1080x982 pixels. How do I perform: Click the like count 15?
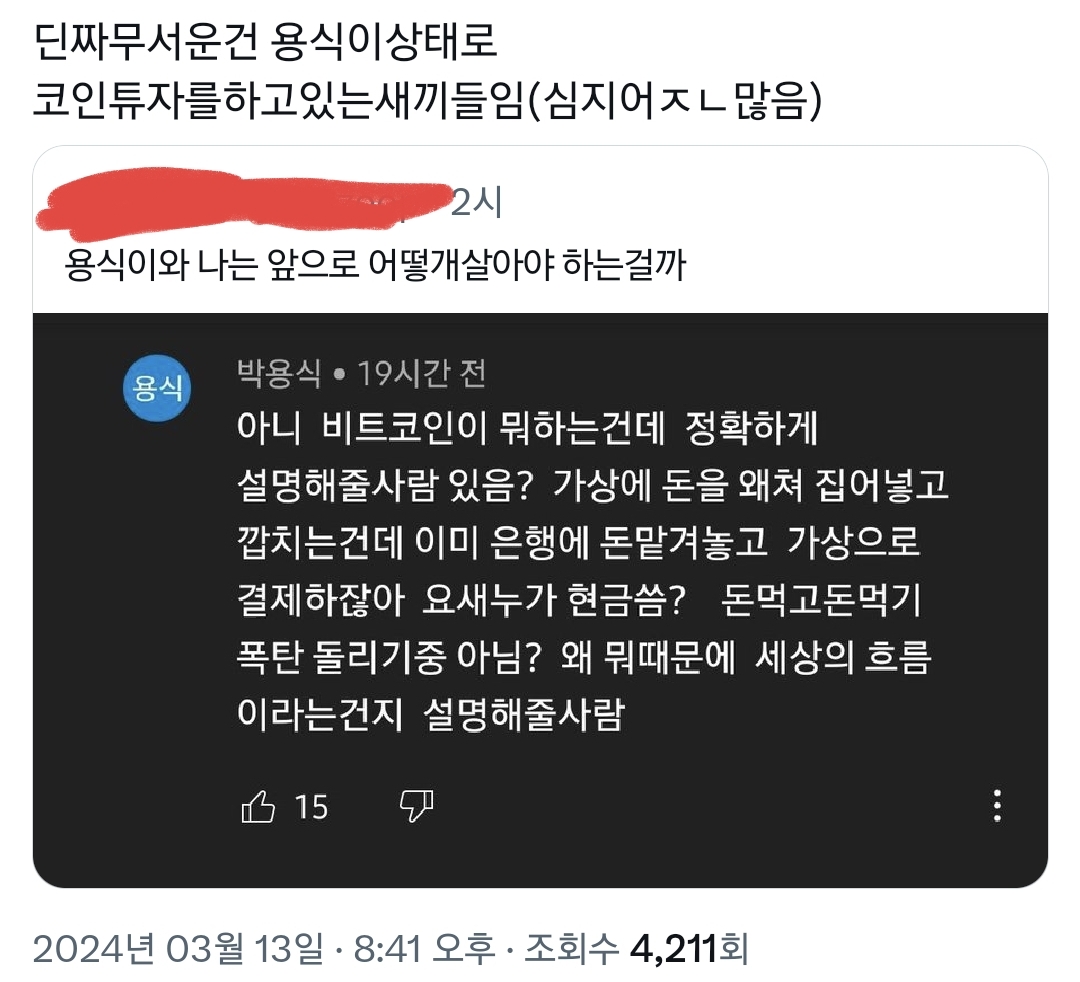[311, 807]
